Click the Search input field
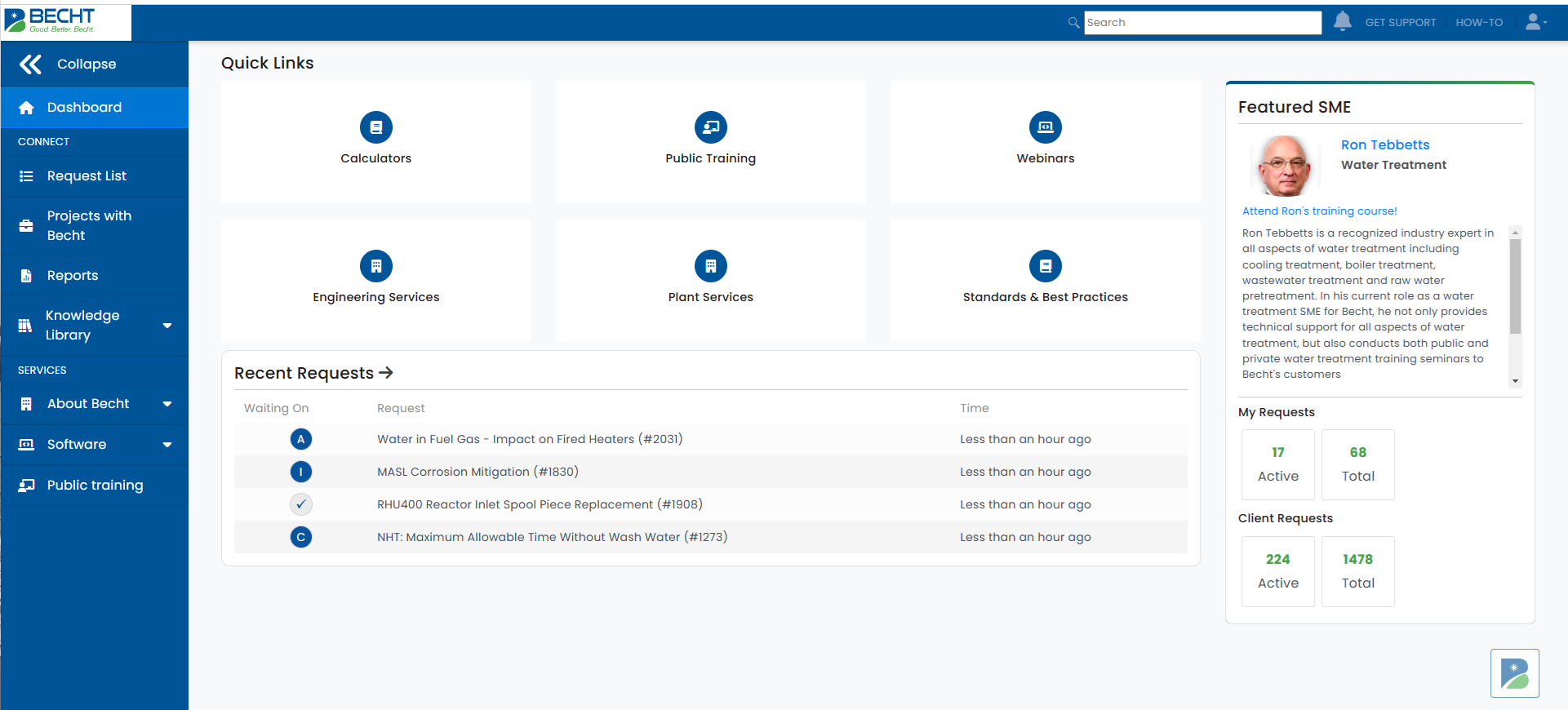 tap(1202, 23)
